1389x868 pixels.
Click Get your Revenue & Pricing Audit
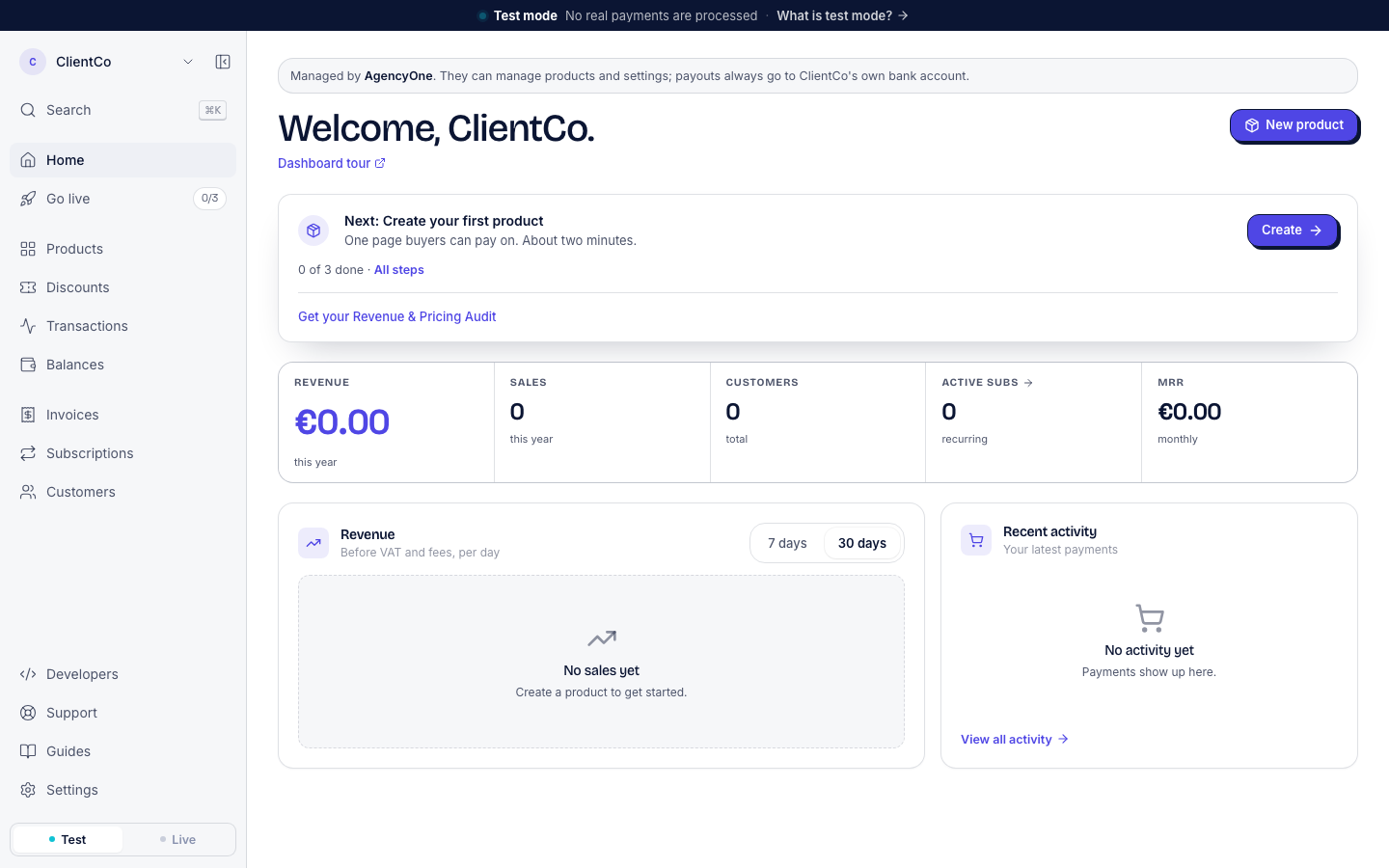397,316
